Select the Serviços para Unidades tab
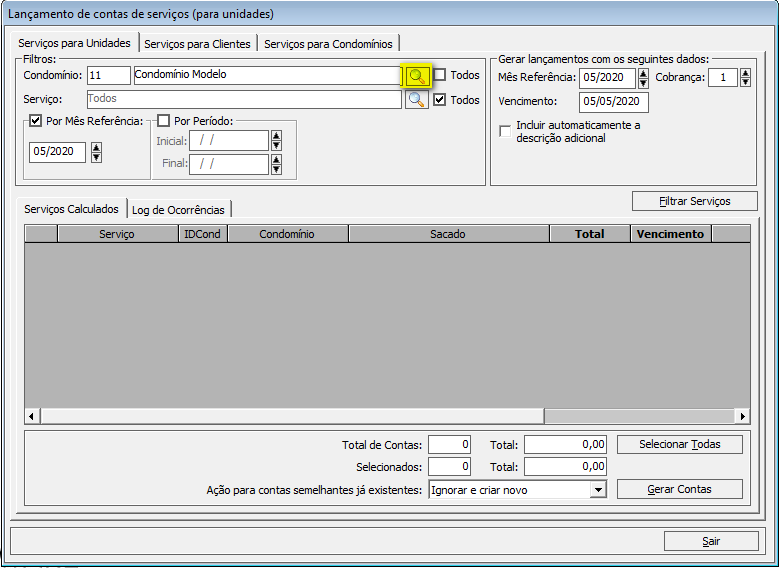The height and width of the screenshot is (570, 781). 75,43
